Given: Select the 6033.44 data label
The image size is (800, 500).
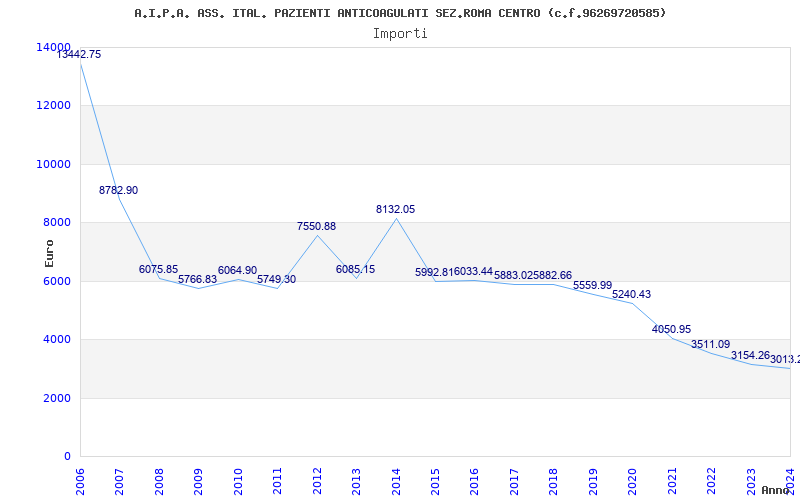Looking at the screenshot, I should 473,271.
